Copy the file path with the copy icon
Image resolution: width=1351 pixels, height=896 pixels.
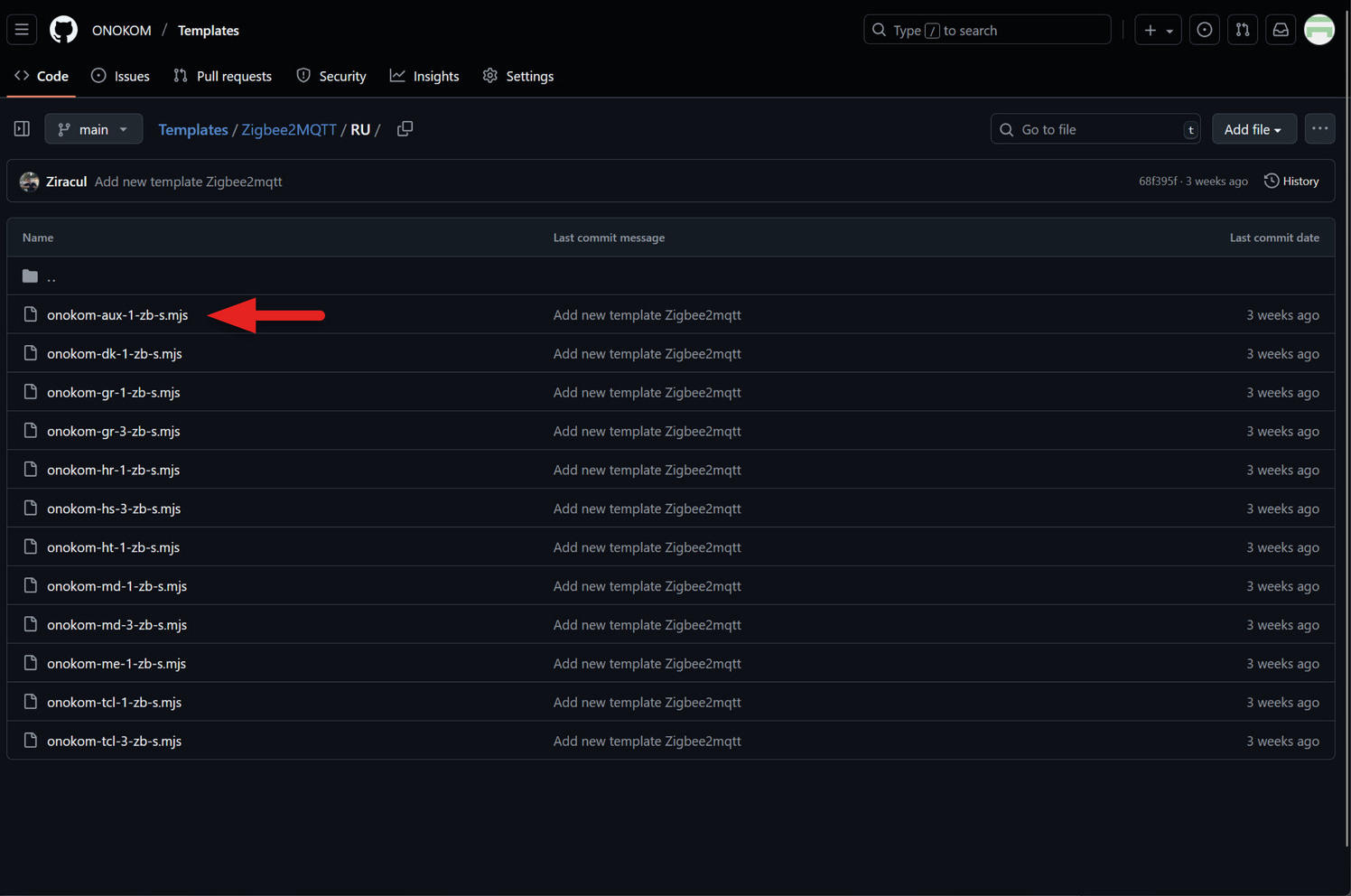[405, 129]
